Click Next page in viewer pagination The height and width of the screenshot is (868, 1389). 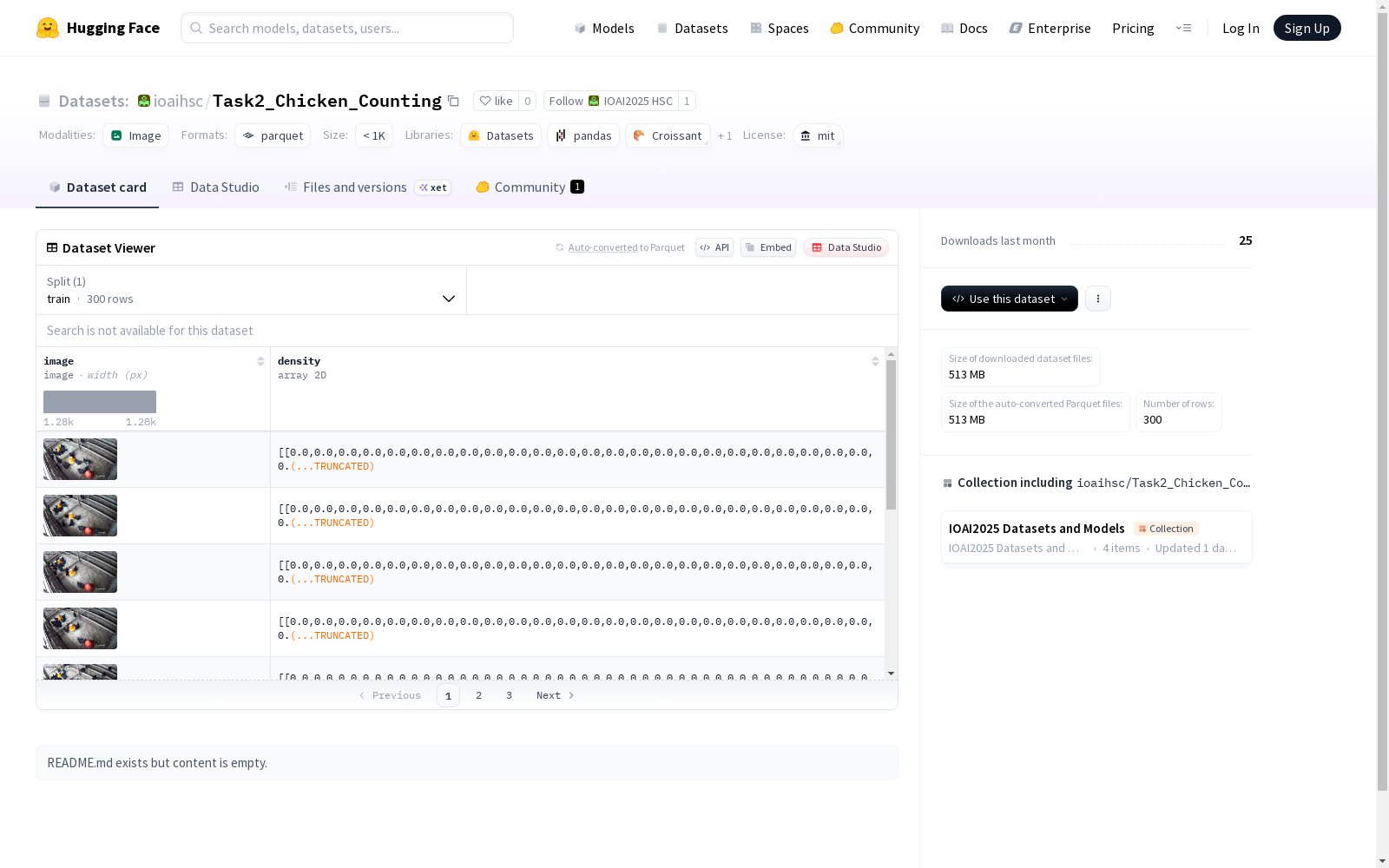[x=556, y=695]
